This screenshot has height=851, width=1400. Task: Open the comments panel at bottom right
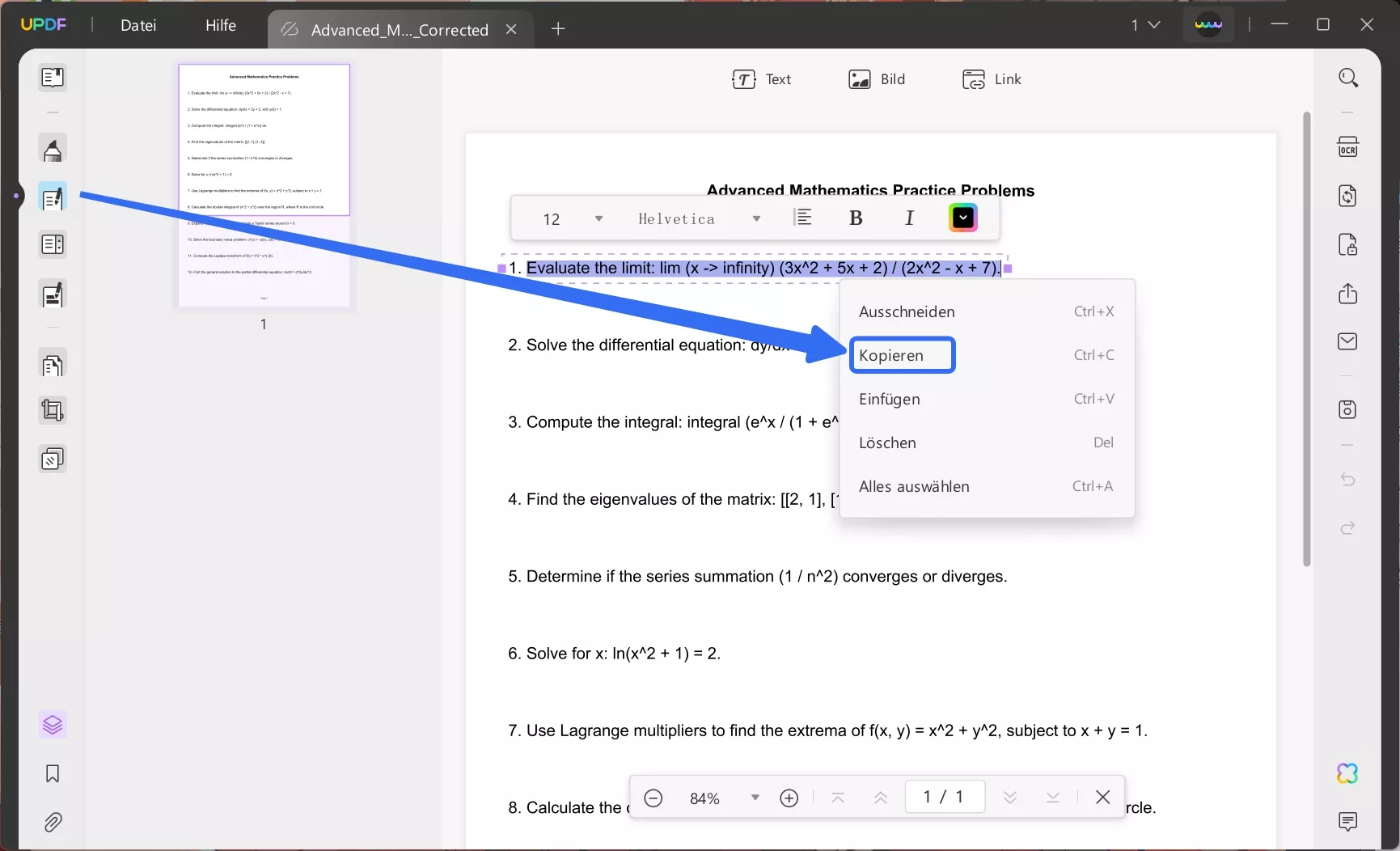[1348, 822]
